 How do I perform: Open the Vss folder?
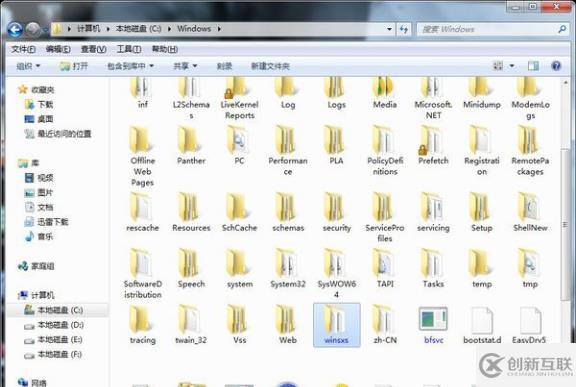tap(240, 325)
